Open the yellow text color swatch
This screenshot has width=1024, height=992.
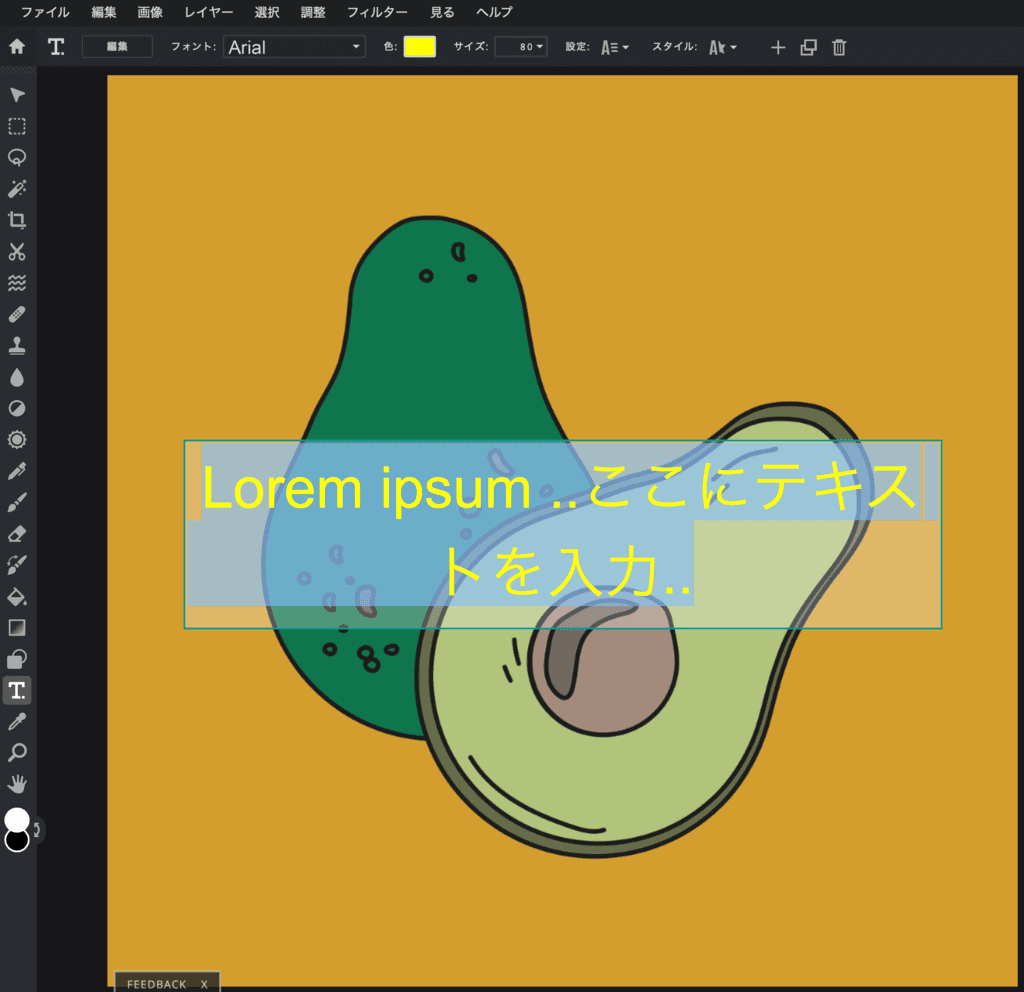tap(419, 46)
